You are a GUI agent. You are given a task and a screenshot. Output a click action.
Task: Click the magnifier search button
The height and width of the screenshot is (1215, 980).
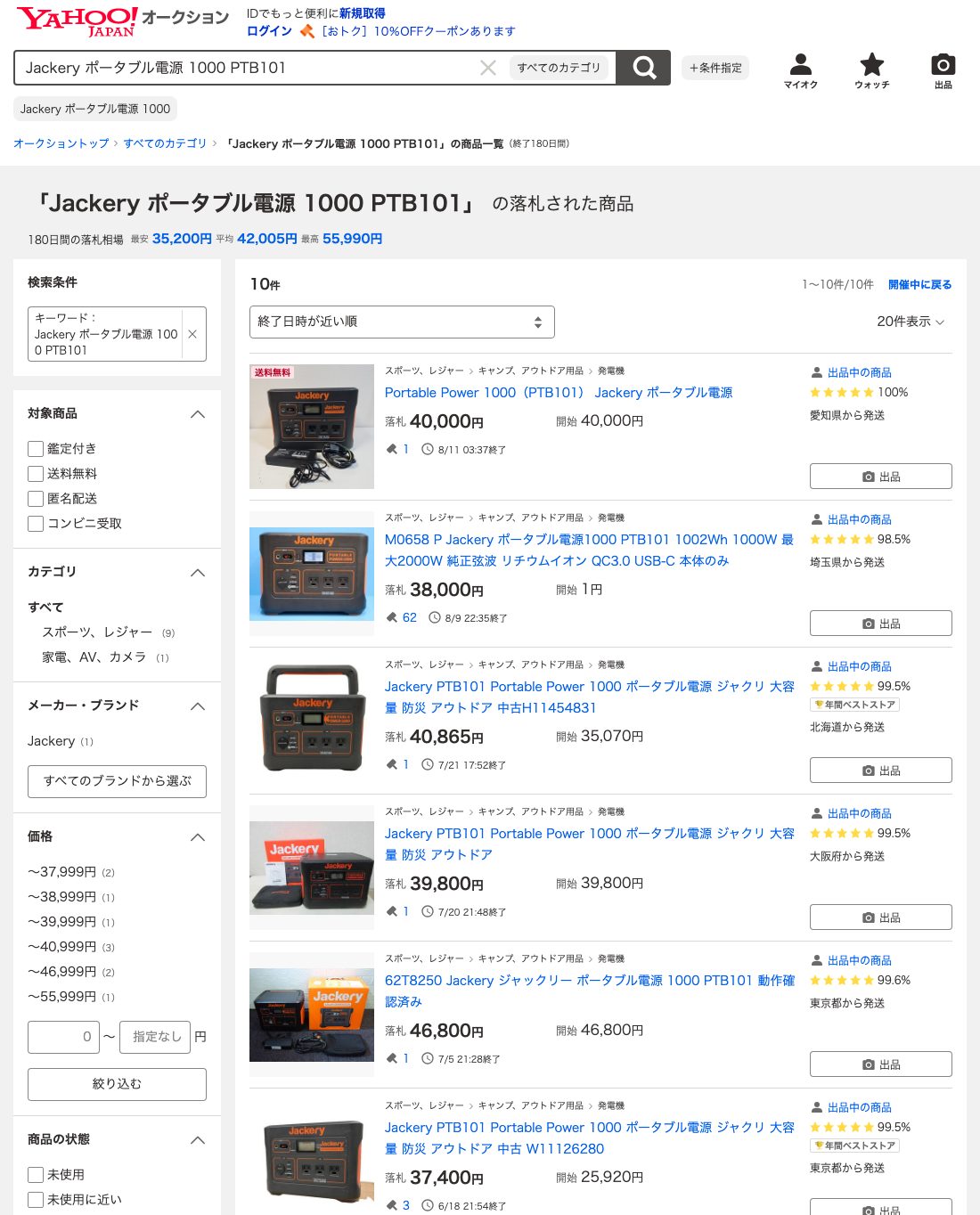[x=643, y=68]
